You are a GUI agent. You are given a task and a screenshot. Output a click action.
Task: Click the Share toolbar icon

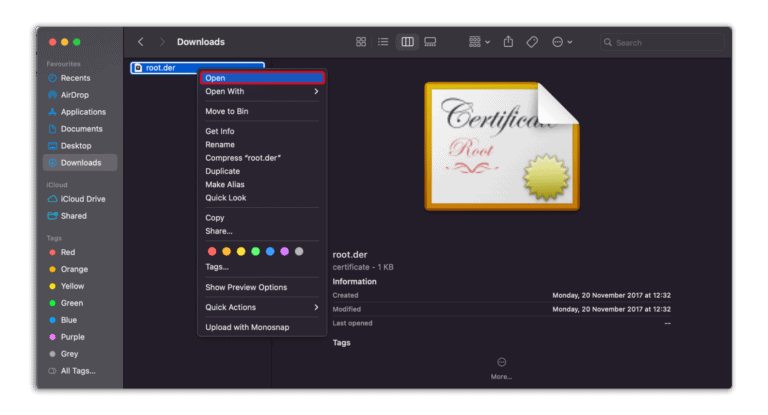coord(508,42)
